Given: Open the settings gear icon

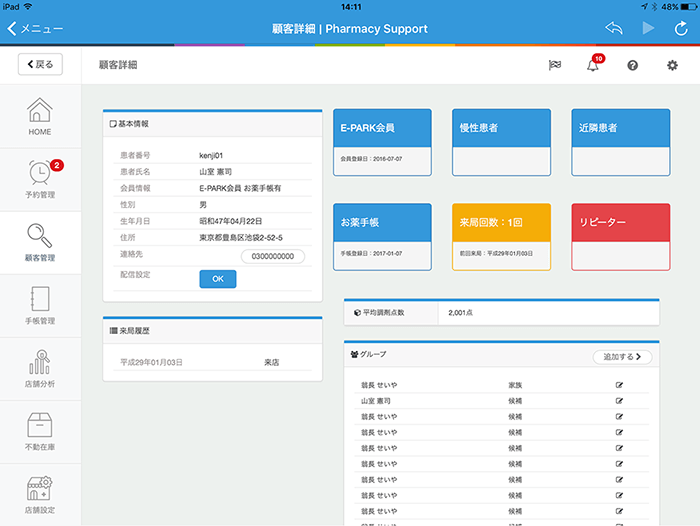Looking at the screenshot, I should (x=672, y=66).
